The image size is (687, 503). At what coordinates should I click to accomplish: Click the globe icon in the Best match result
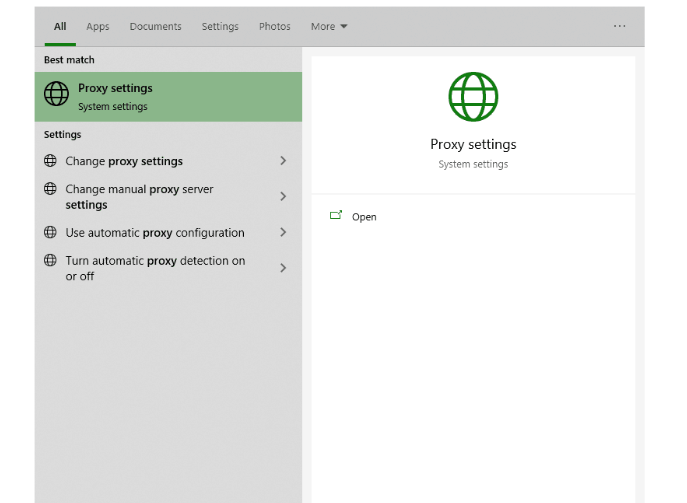[57, 95]
